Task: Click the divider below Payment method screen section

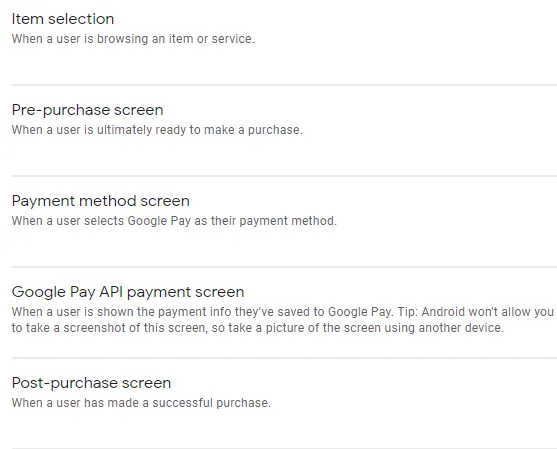Action: point(284,267)
